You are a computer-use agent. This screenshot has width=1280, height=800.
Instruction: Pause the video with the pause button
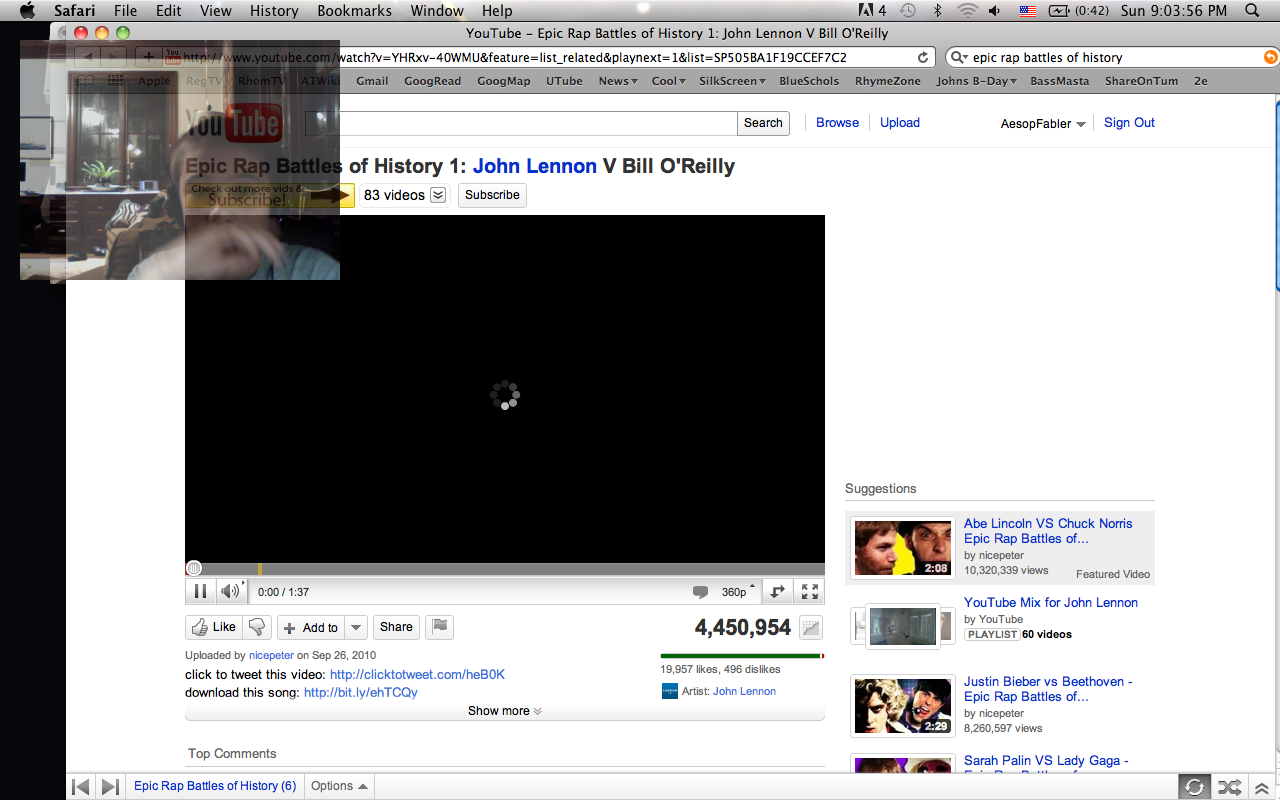(x=200, y=591)
